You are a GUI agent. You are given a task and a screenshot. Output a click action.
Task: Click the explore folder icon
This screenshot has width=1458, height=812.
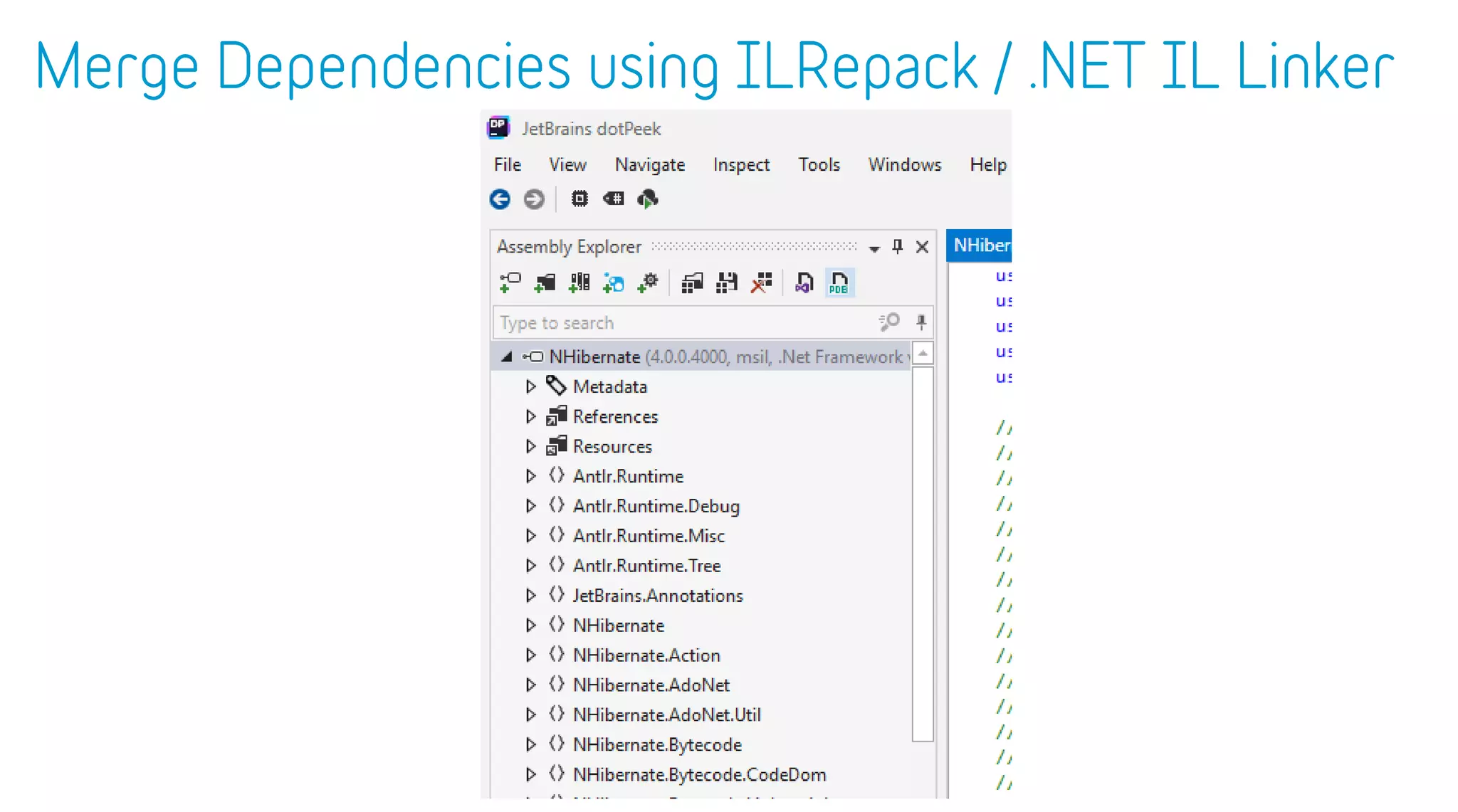[545, 283]
